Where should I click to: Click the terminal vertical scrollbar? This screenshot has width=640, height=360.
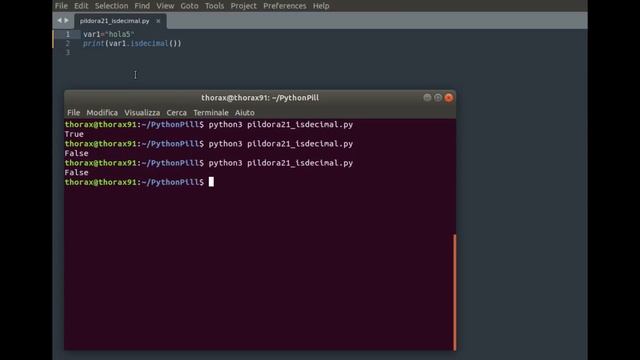pos(455,292)
